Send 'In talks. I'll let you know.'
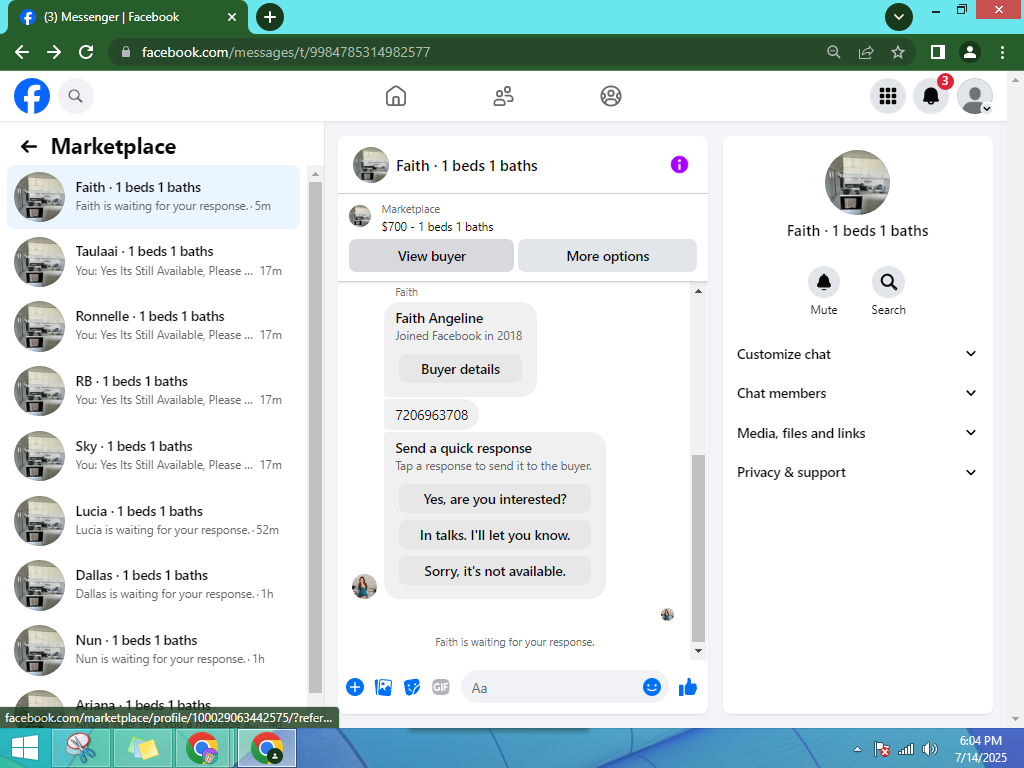Screen dimensions: 1024x768 pos(495,535)
